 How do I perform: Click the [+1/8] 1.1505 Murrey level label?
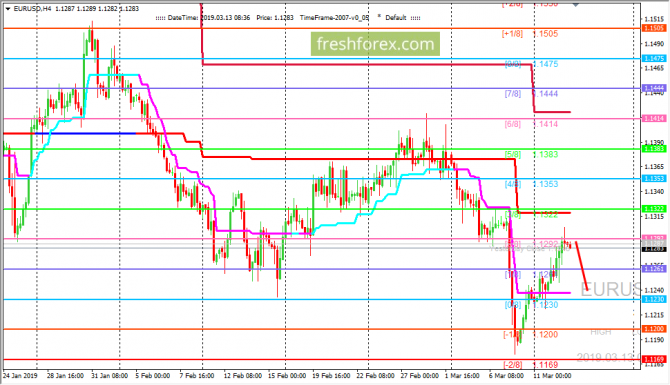click(x=530, y=34)
